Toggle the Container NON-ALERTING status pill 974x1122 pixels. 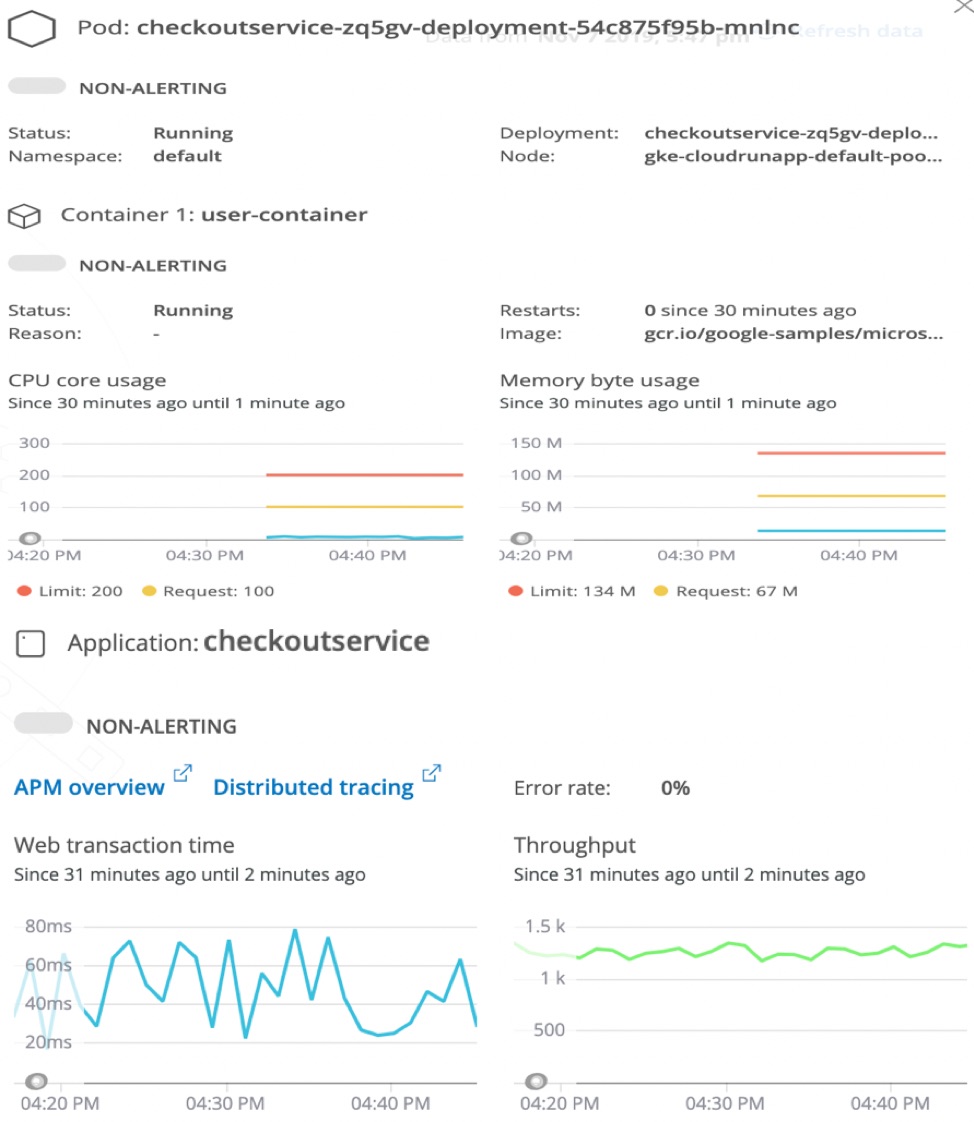coord(37,263)
